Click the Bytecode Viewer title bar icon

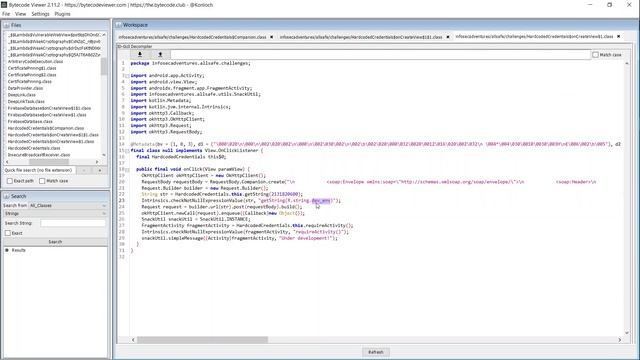[x=4, y=5]
